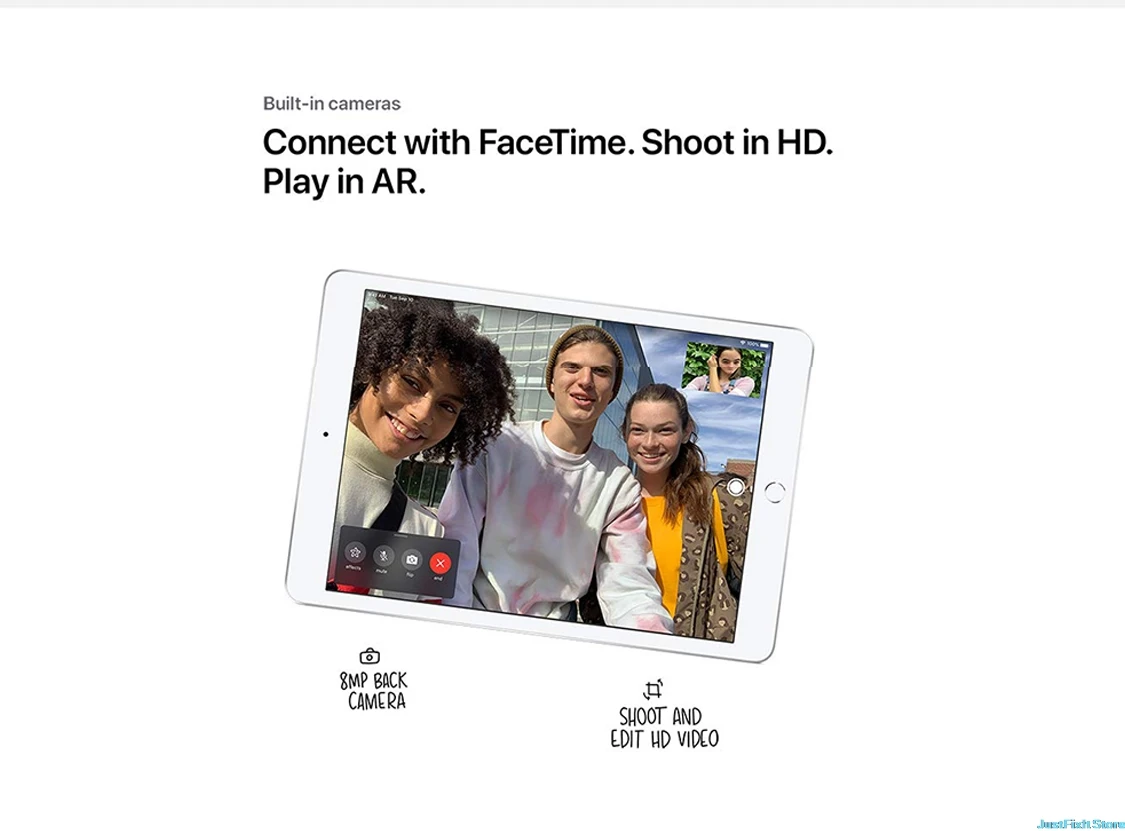Click the camera icon above 8MP Back Camera
This screenshot has height=831, width=1125.
click(369, 656)
